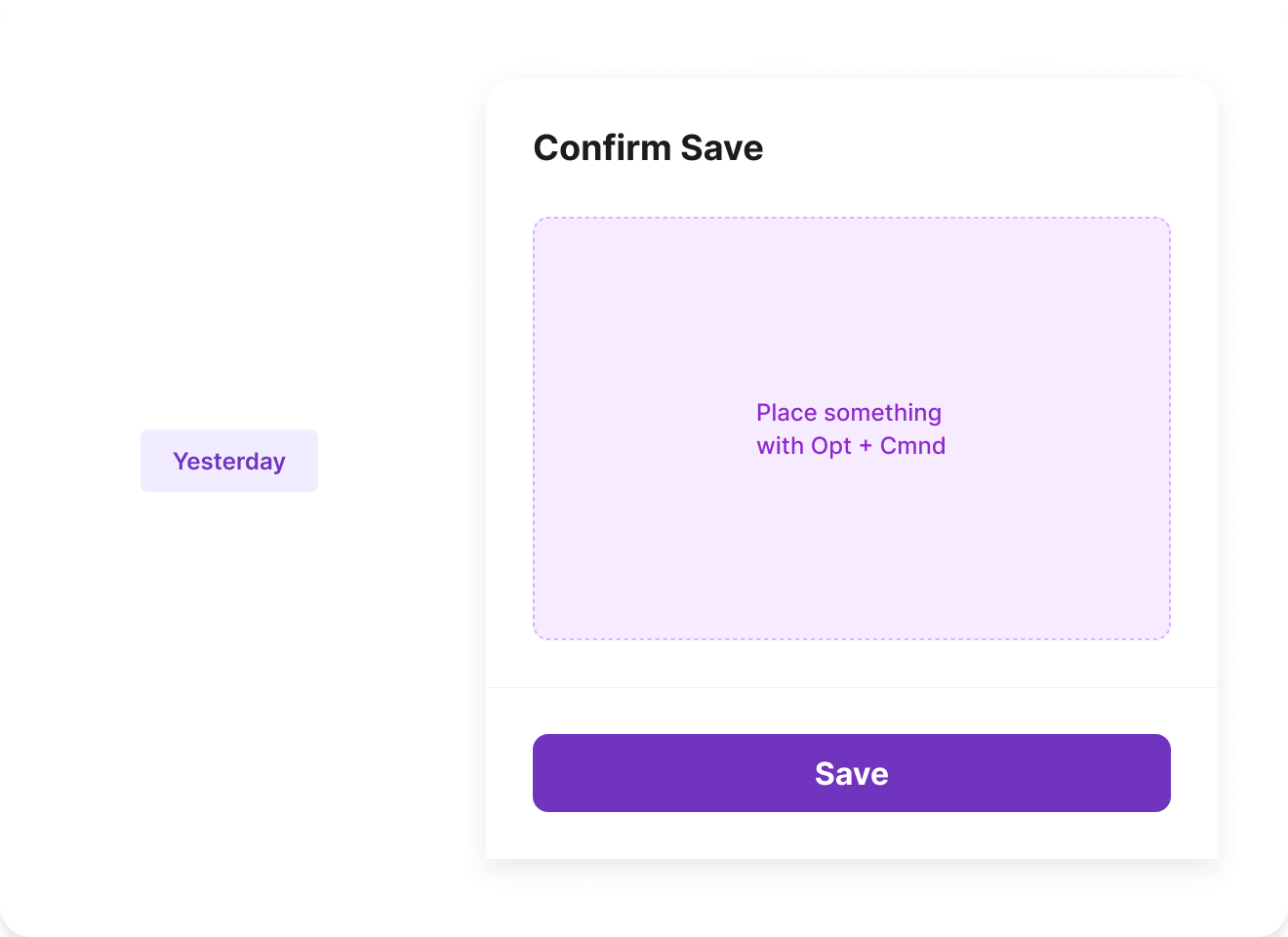Click the word "with" in the hint

pos(780,446)
